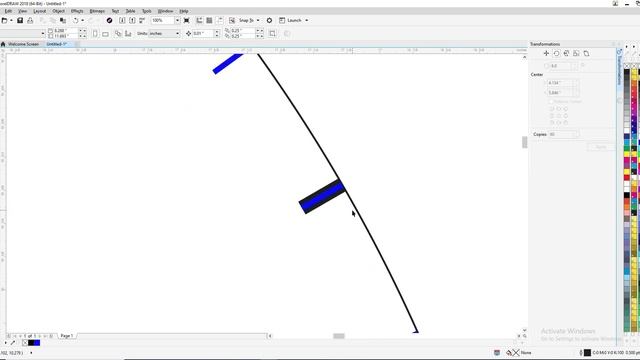Click the All pages icon
This screenshot has height=360, width=640.
pos(118,33)
